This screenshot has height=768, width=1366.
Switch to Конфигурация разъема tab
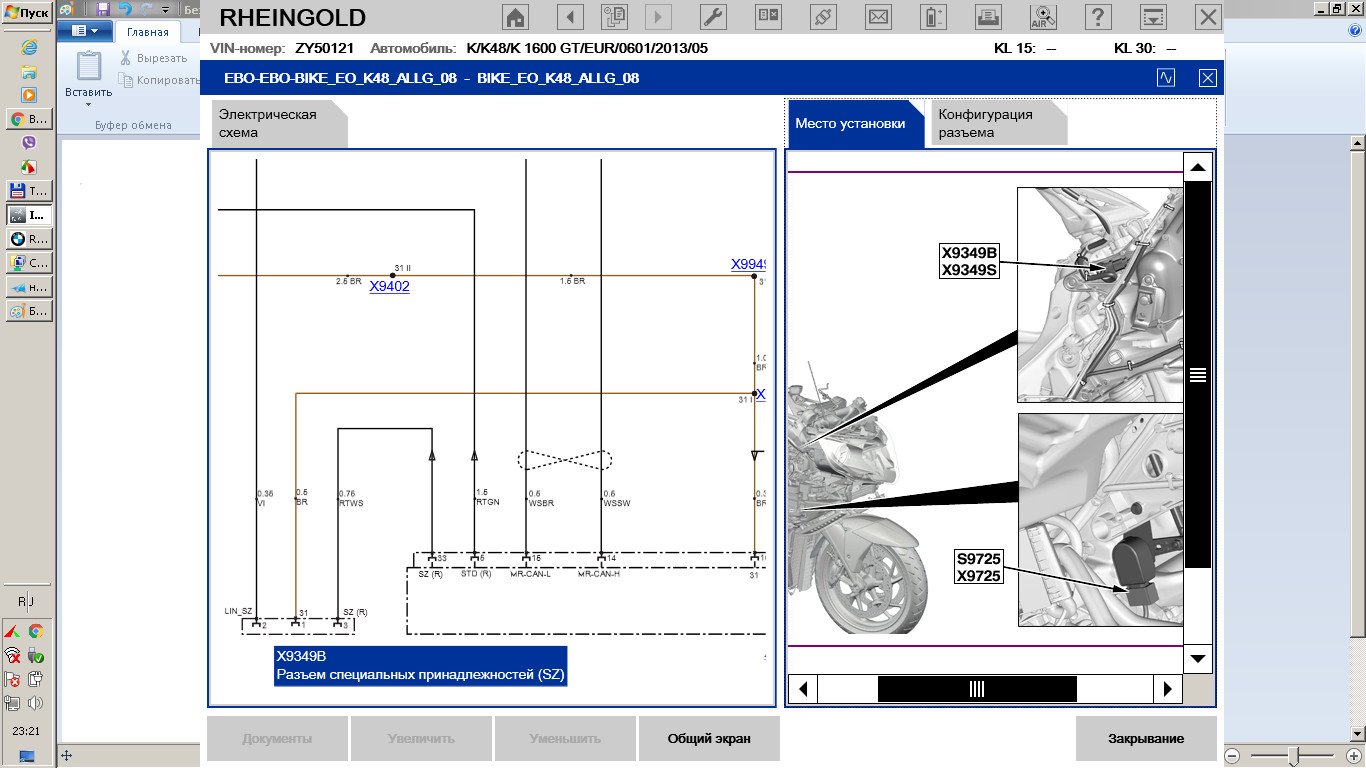tap(997, 123)
